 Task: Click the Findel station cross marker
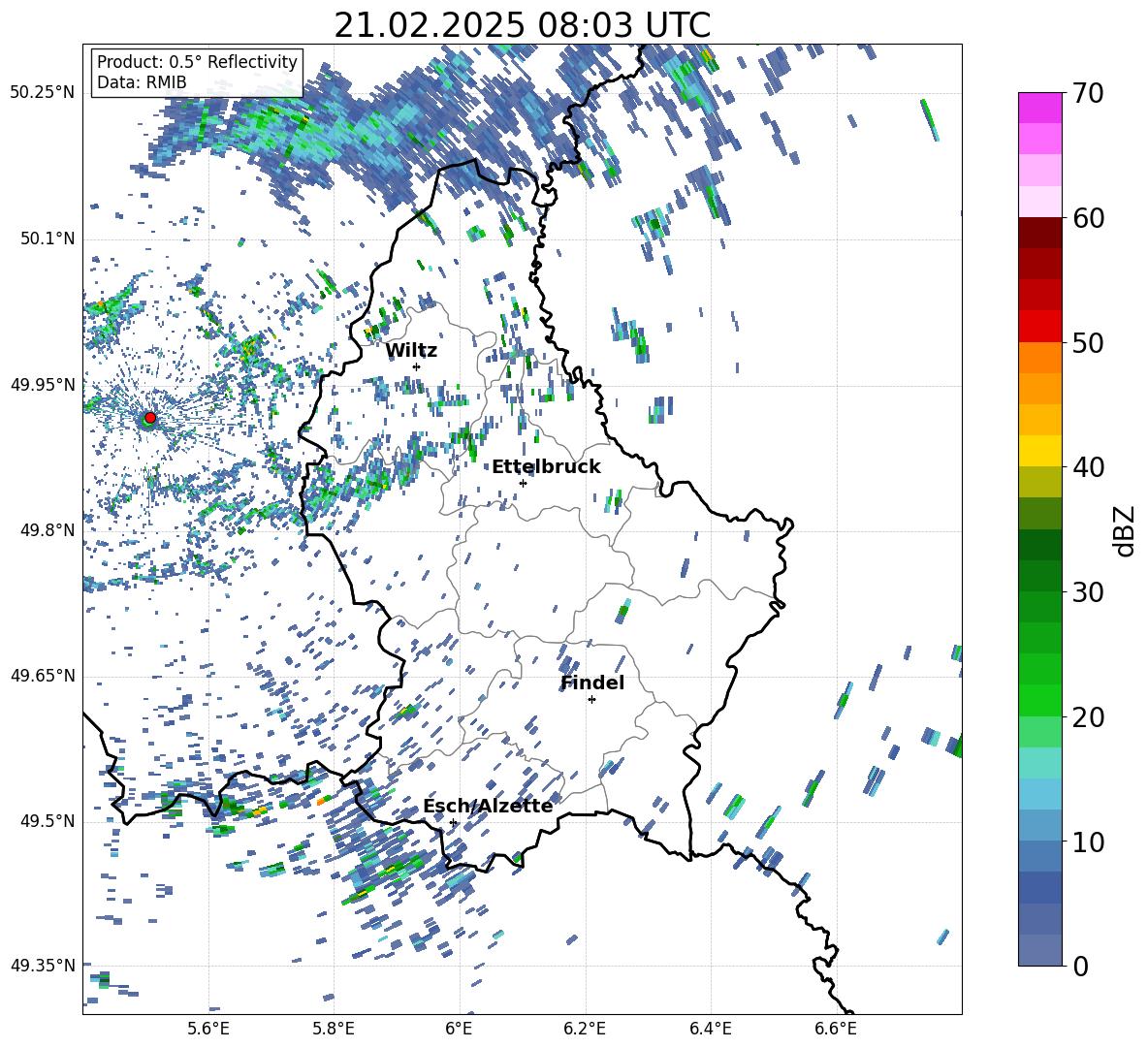591,700
